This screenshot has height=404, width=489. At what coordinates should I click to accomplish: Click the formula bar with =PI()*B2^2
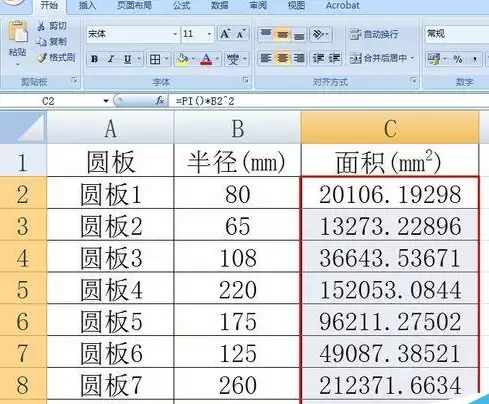click(330, 101)
